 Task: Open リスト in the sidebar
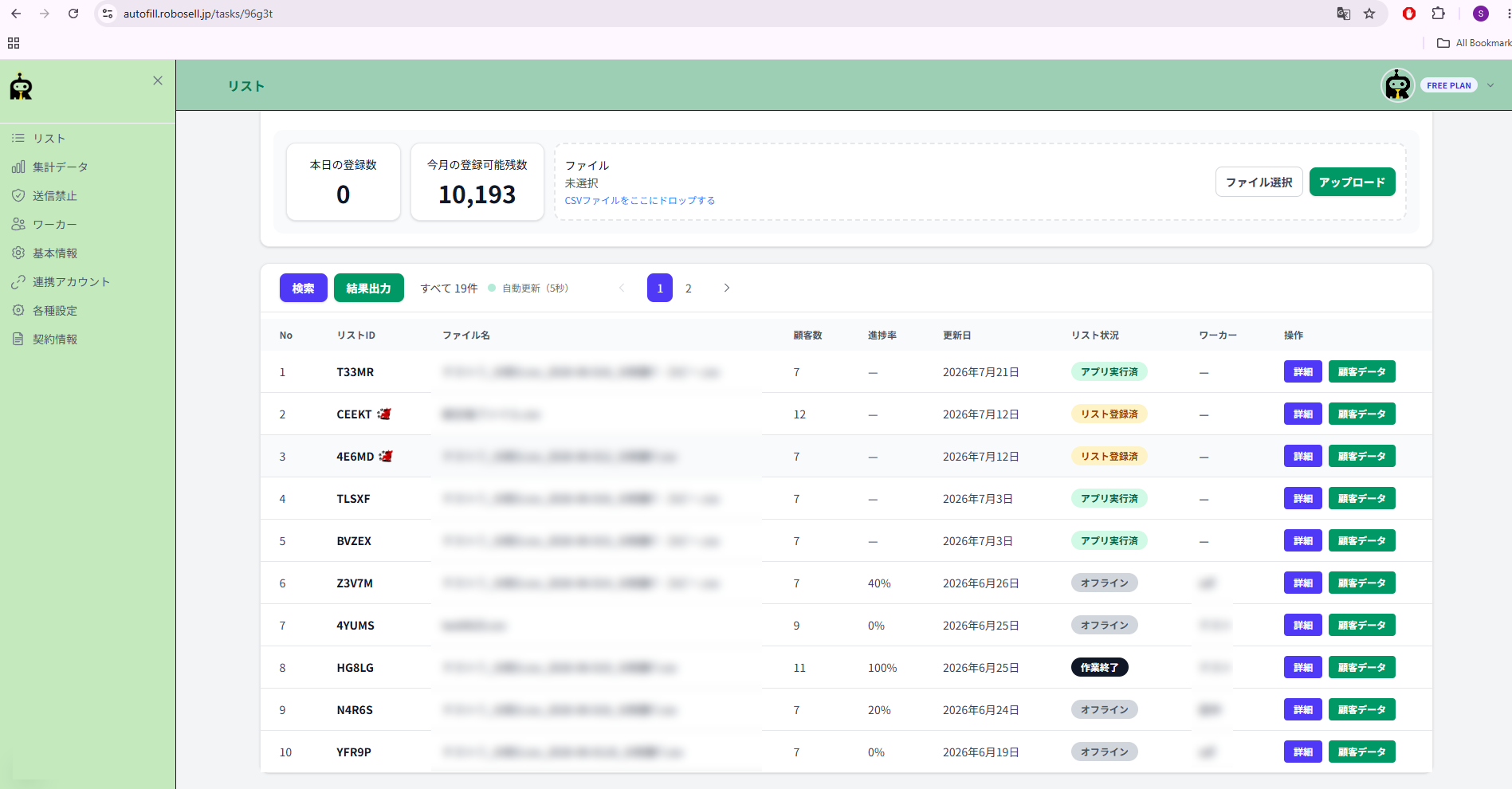coord(49,139)
